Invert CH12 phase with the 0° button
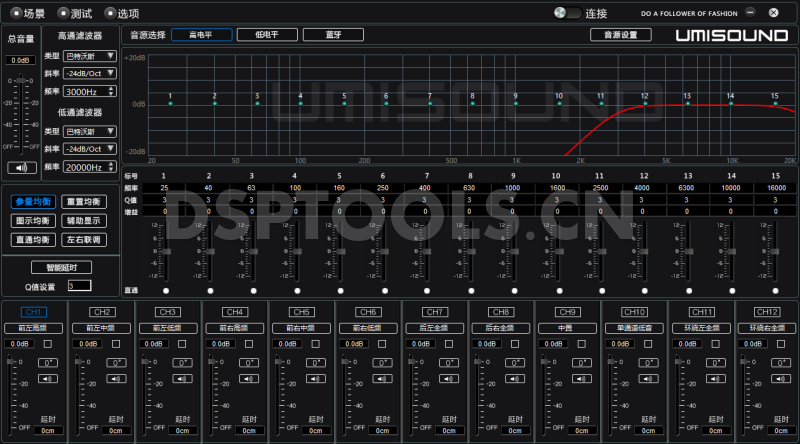The image size is (800, 444). (x=781, y=363)
